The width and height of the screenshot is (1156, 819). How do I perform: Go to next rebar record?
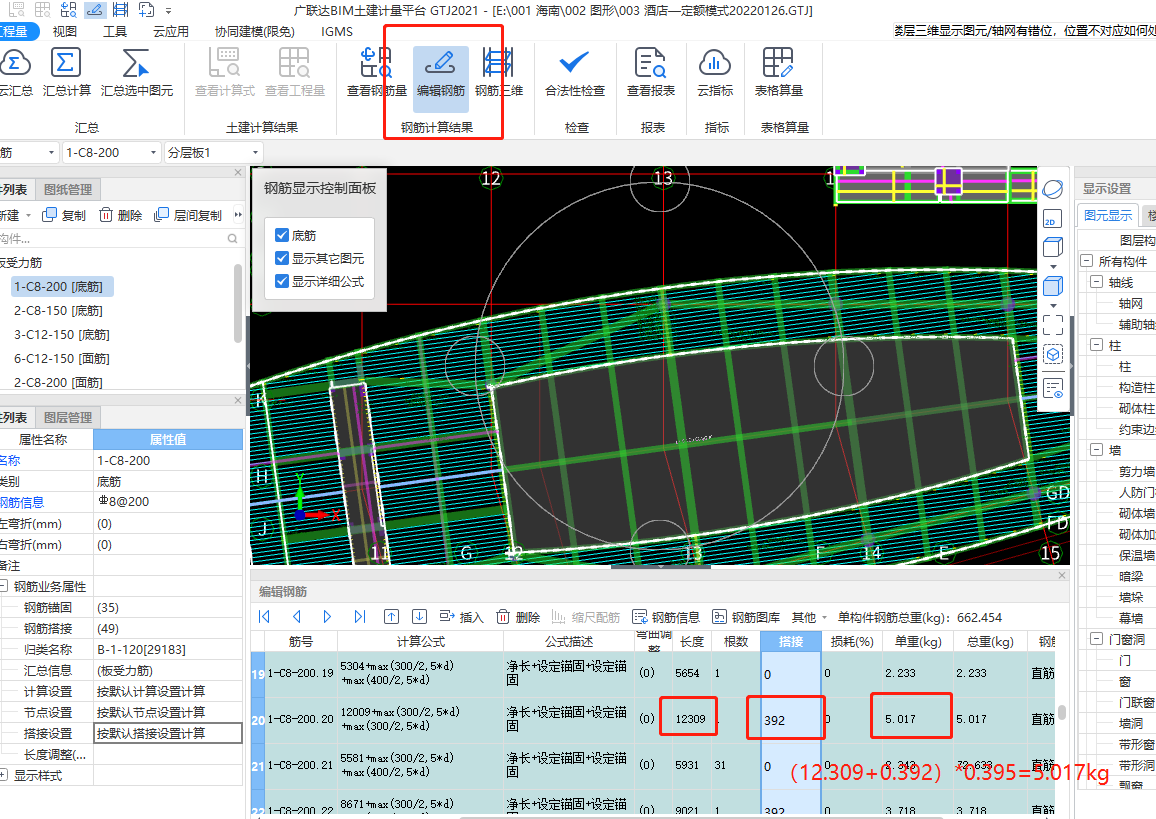(328, 617)
